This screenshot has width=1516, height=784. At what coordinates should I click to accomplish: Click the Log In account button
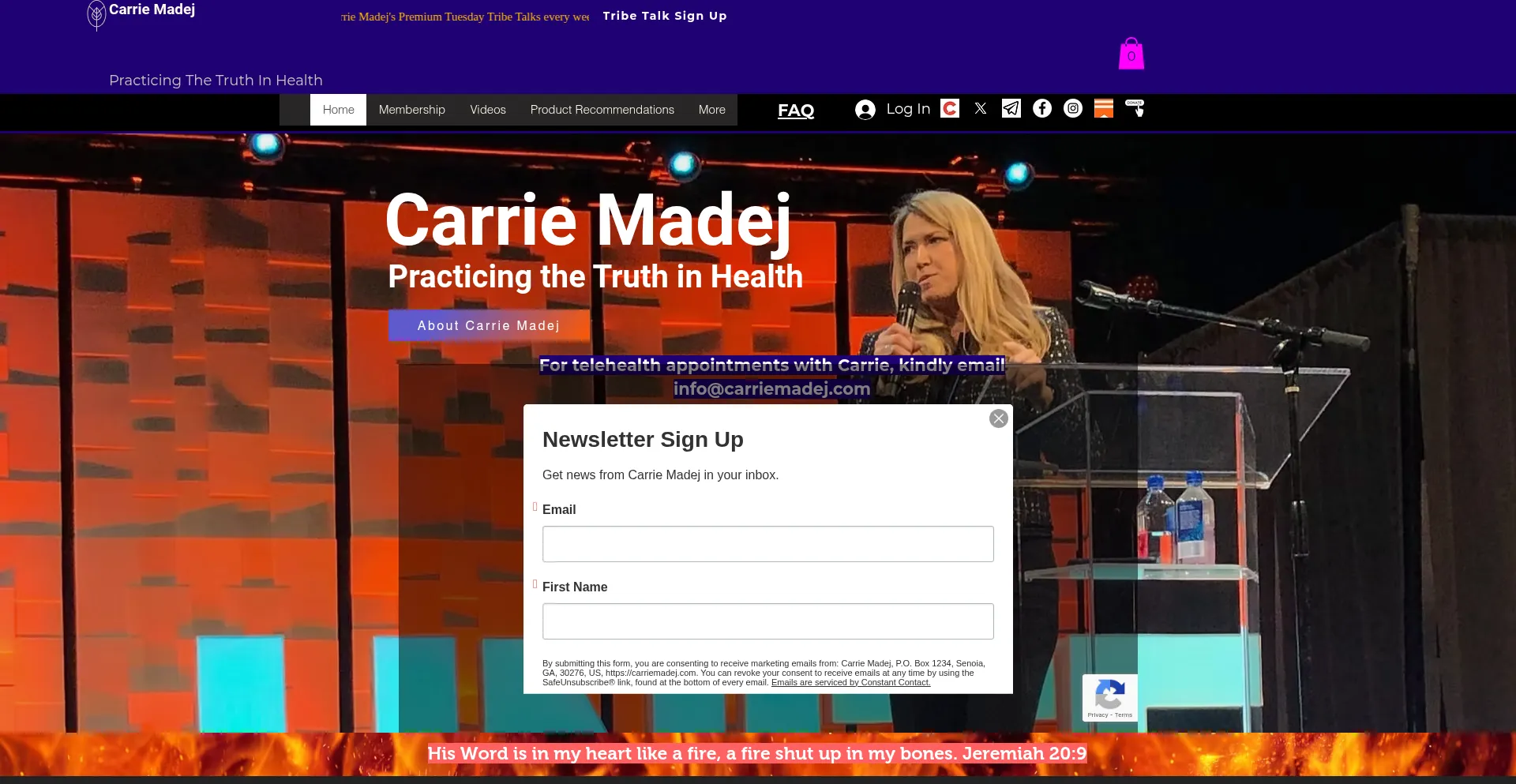pos(893,109)
